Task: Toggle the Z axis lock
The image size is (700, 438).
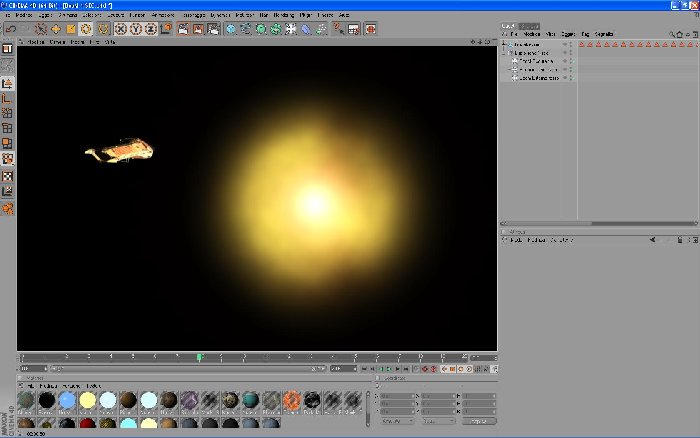Action: [151, 29]
